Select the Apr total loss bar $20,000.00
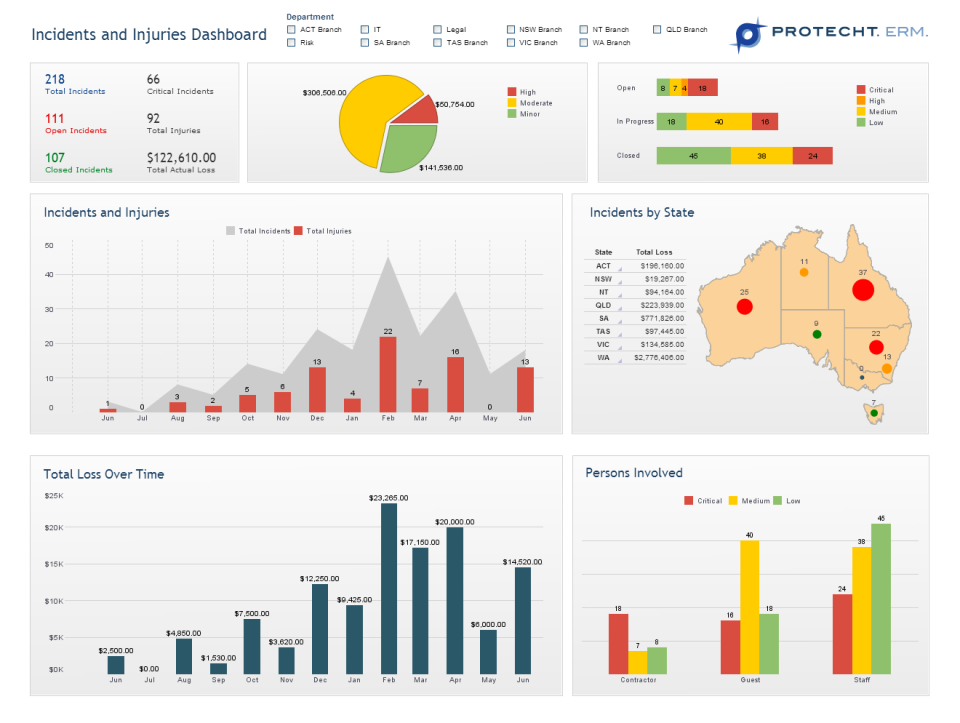Viewport: 960px width, 723px height. pos(455,601)
